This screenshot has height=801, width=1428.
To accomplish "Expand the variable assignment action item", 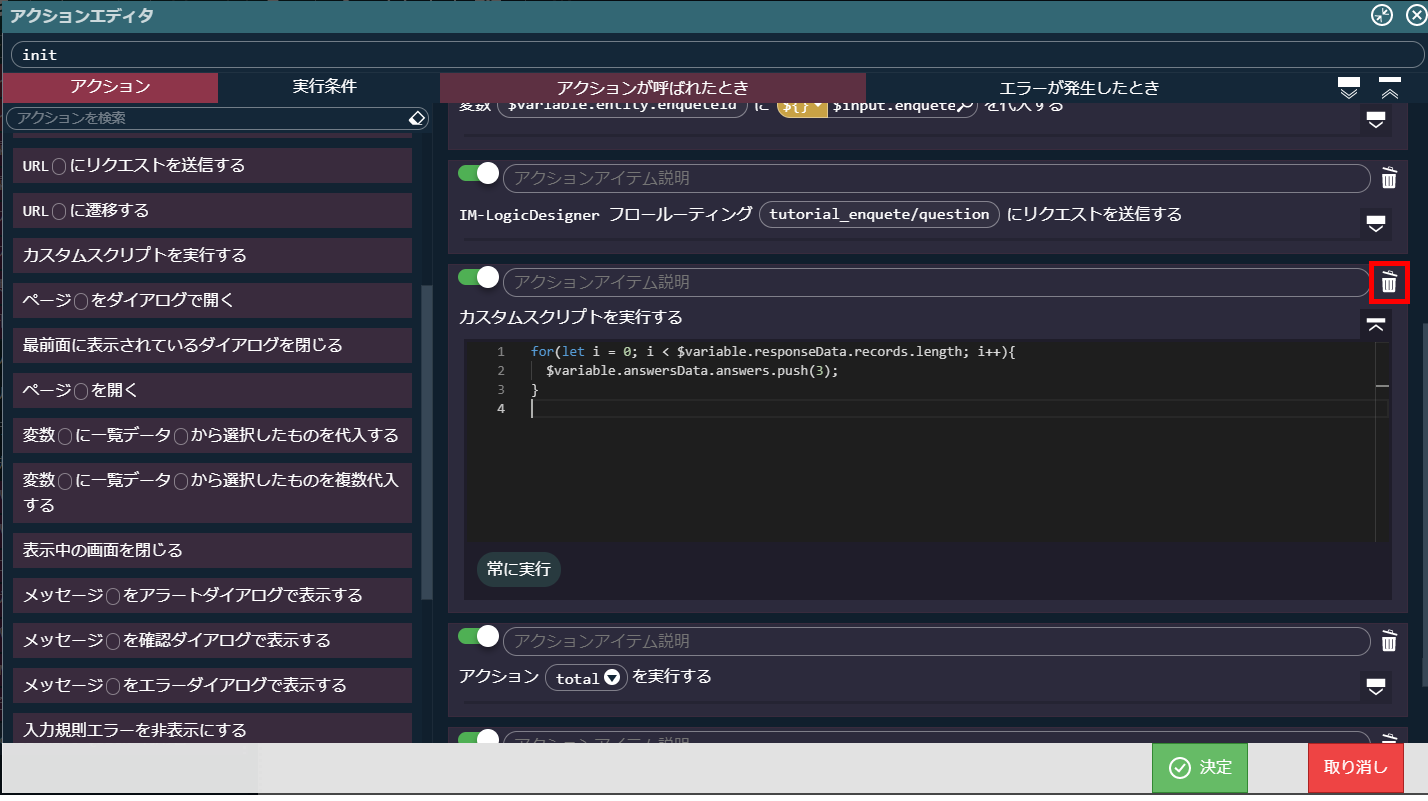I will point(1376,121).
